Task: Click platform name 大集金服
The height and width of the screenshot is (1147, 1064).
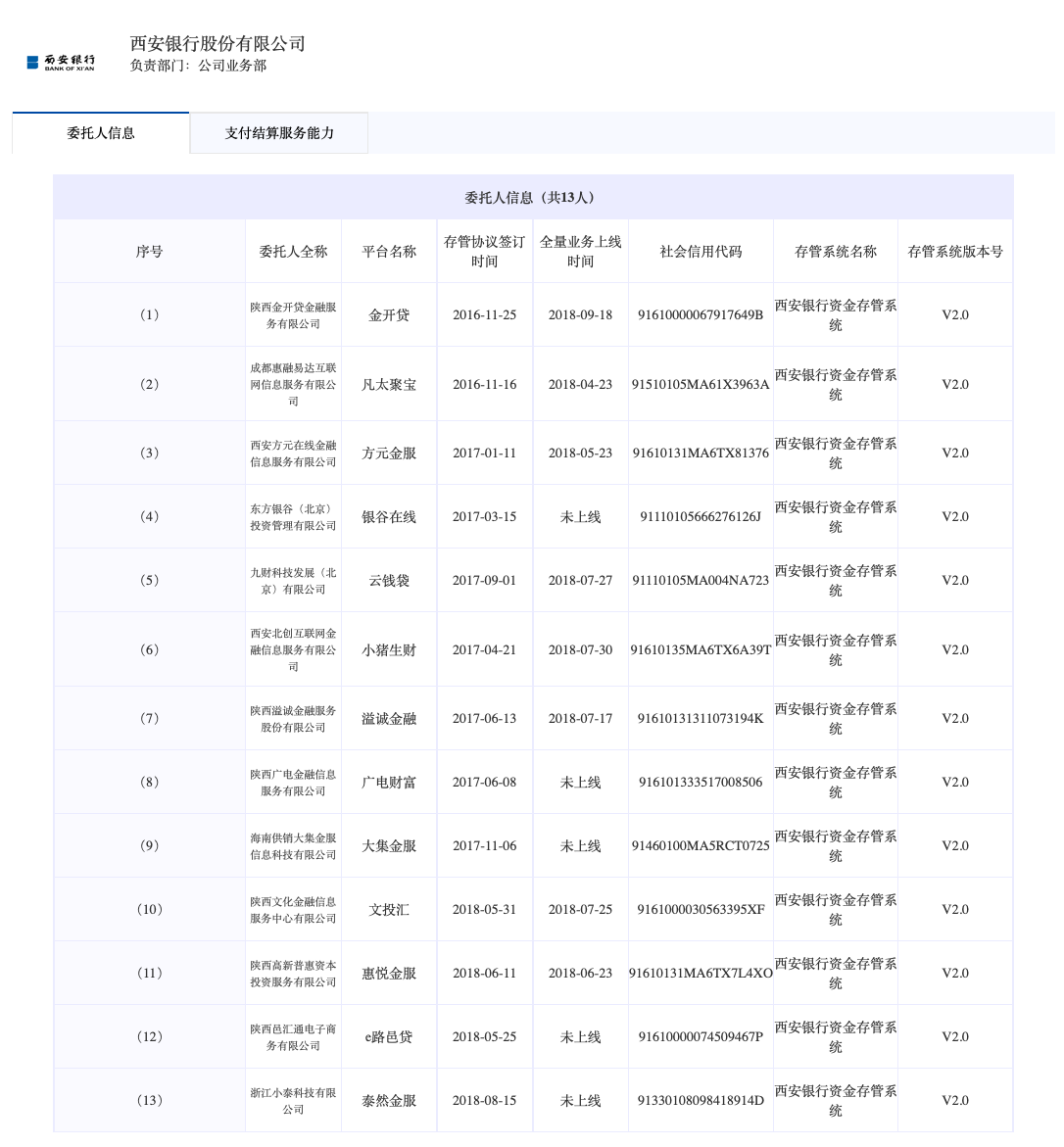Action: (389, 846)
